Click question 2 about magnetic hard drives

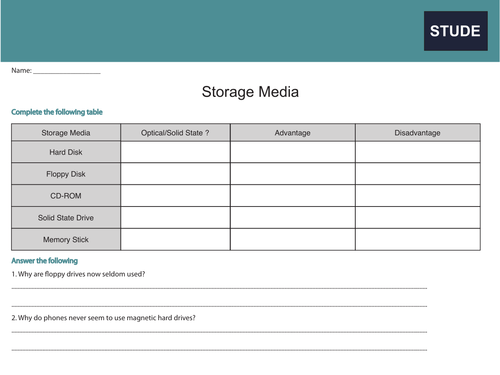(103, 318)
